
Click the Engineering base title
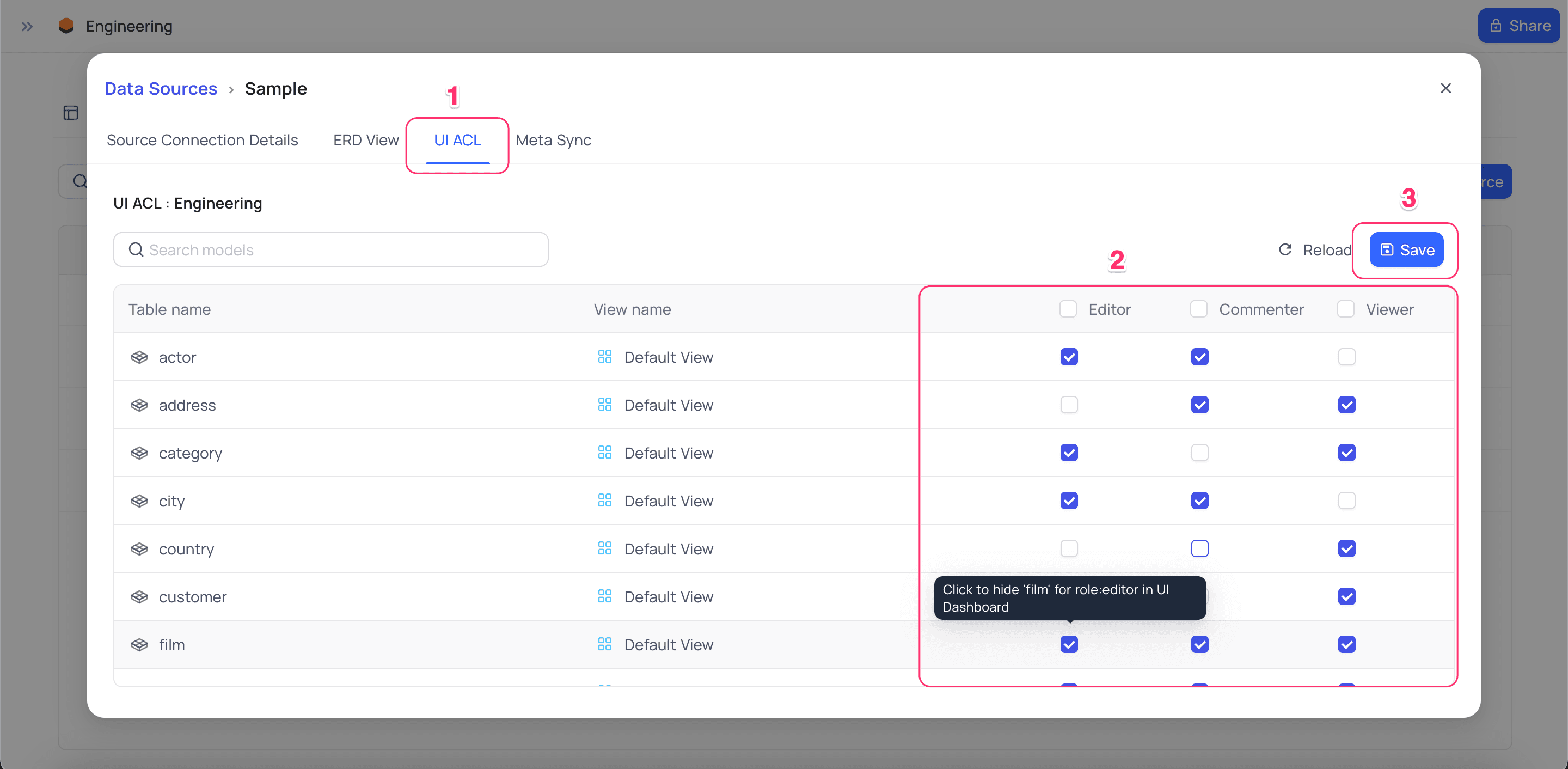pos(129,26)
